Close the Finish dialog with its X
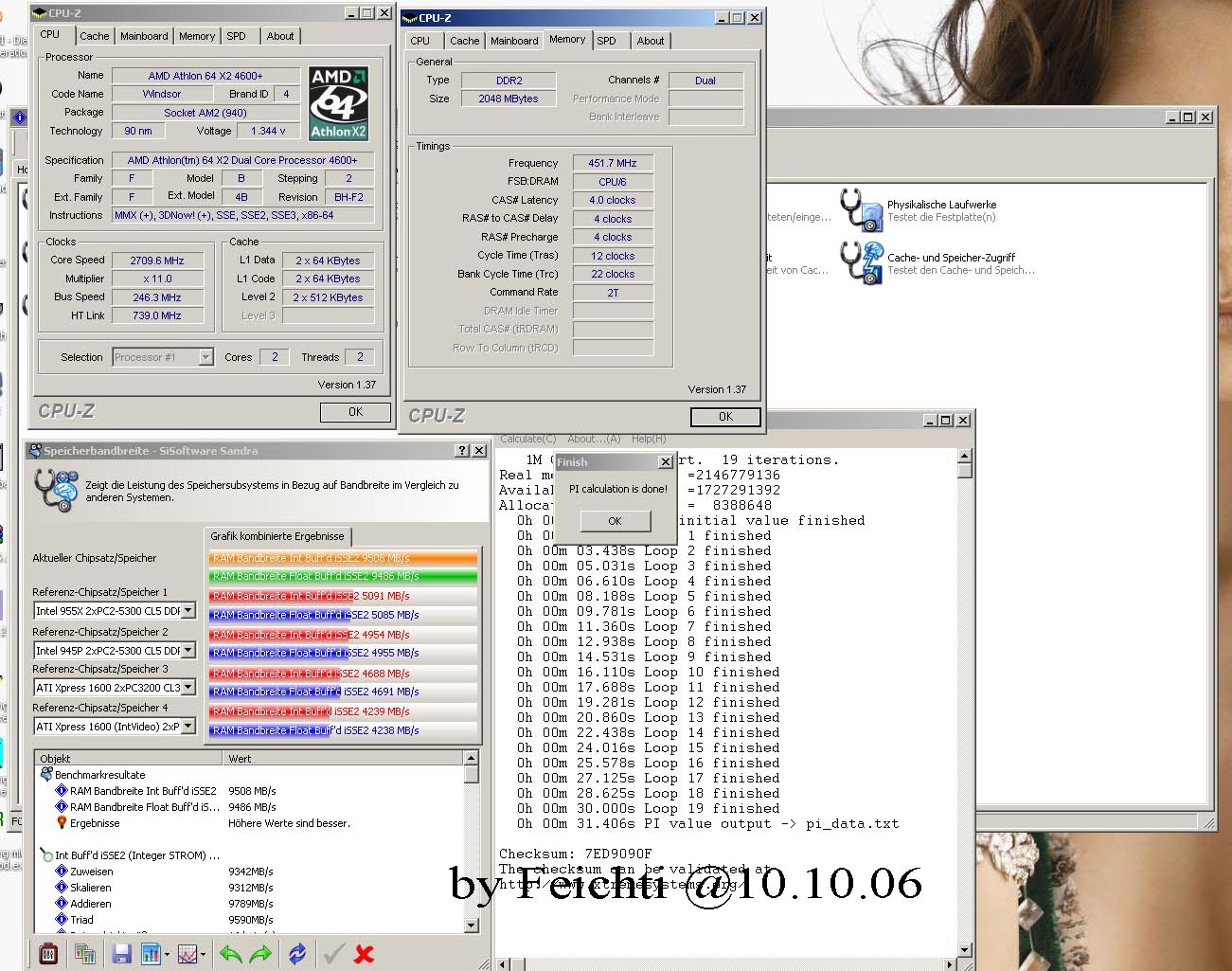The image size is (1232, 971). [666, 462]
